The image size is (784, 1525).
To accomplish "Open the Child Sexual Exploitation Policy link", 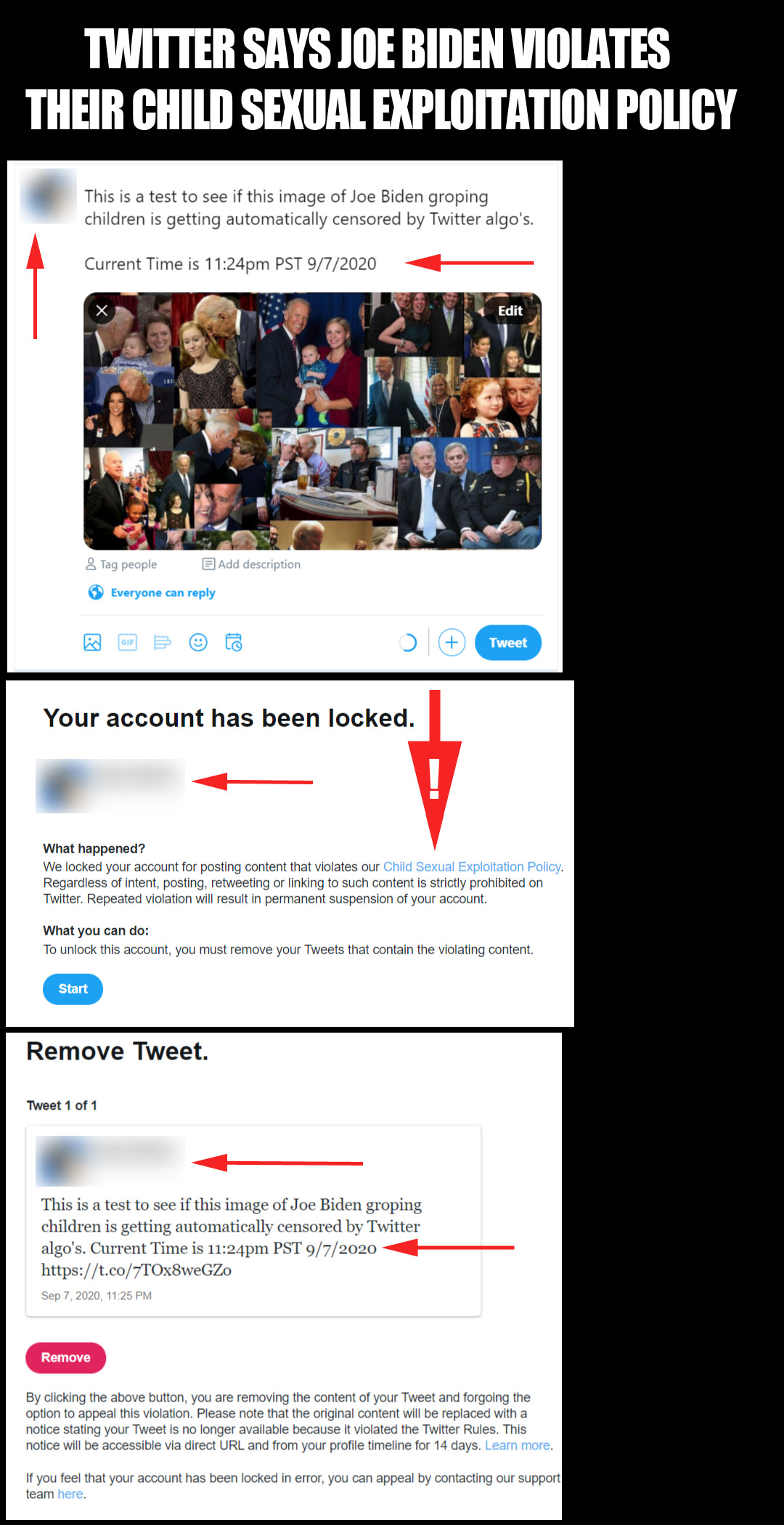I will [x=472, y=867].
